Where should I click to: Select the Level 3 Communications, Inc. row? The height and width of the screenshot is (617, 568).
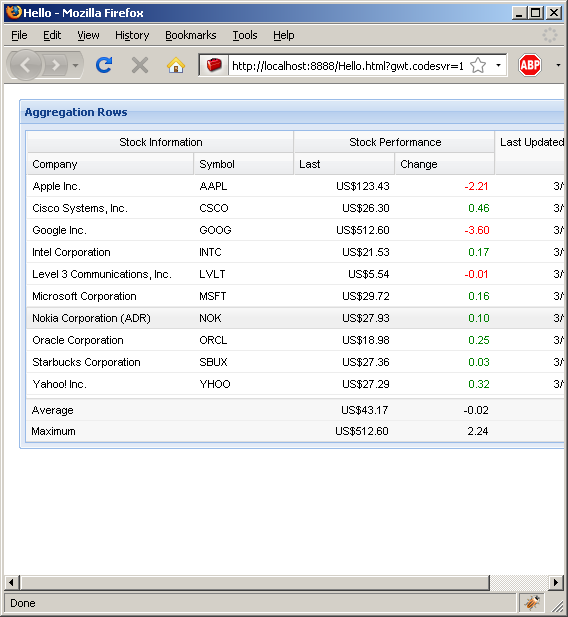point(295,274)
